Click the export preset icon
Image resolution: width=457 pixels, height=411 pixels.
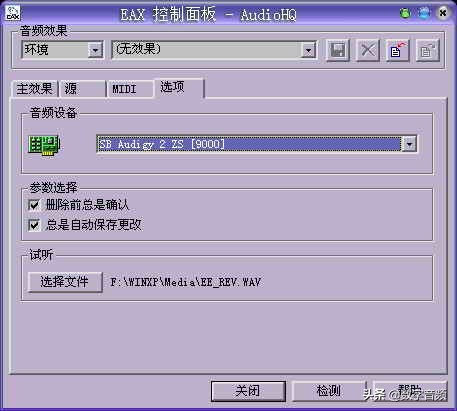pyautogui.click(x=428, y=51)
